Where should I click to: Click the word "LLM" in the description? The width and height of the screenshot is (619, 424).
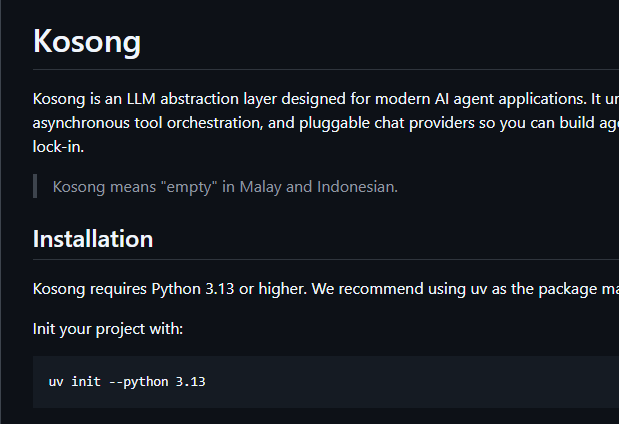coord(140,99)
